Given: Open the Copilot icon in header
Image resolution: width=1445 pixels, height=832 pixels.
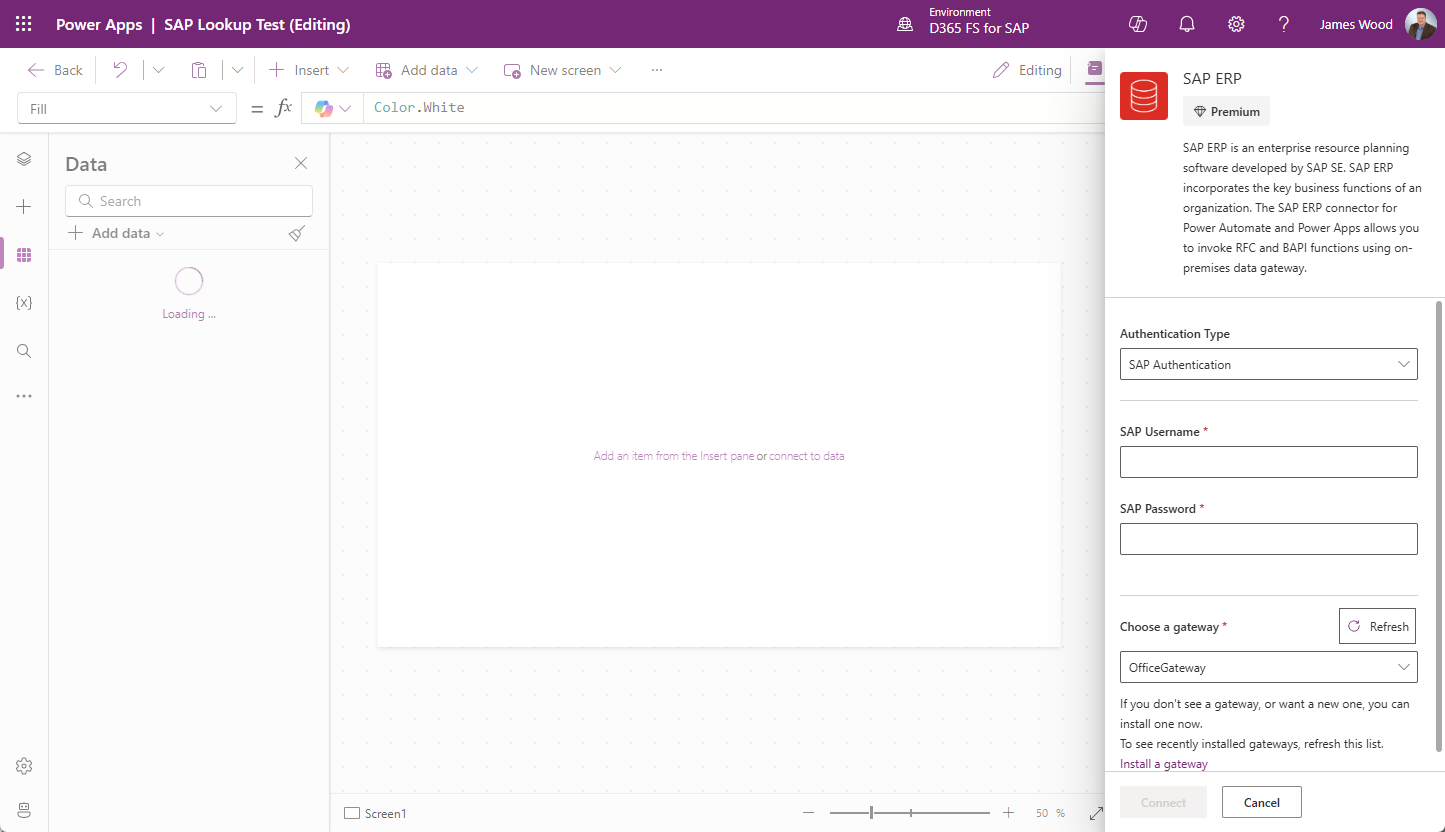Looking at the screenshot, I should tap(1138, 24).
